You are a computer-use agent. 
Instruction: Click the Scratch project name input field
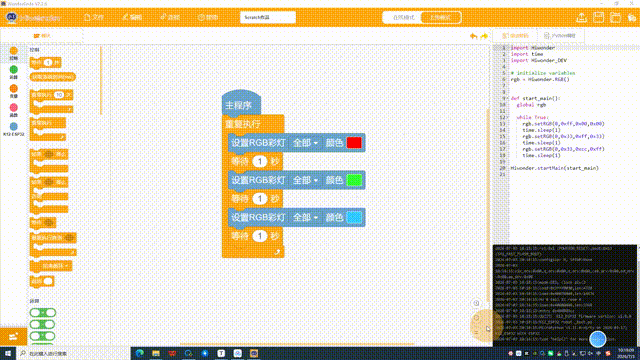click(268, 18)
